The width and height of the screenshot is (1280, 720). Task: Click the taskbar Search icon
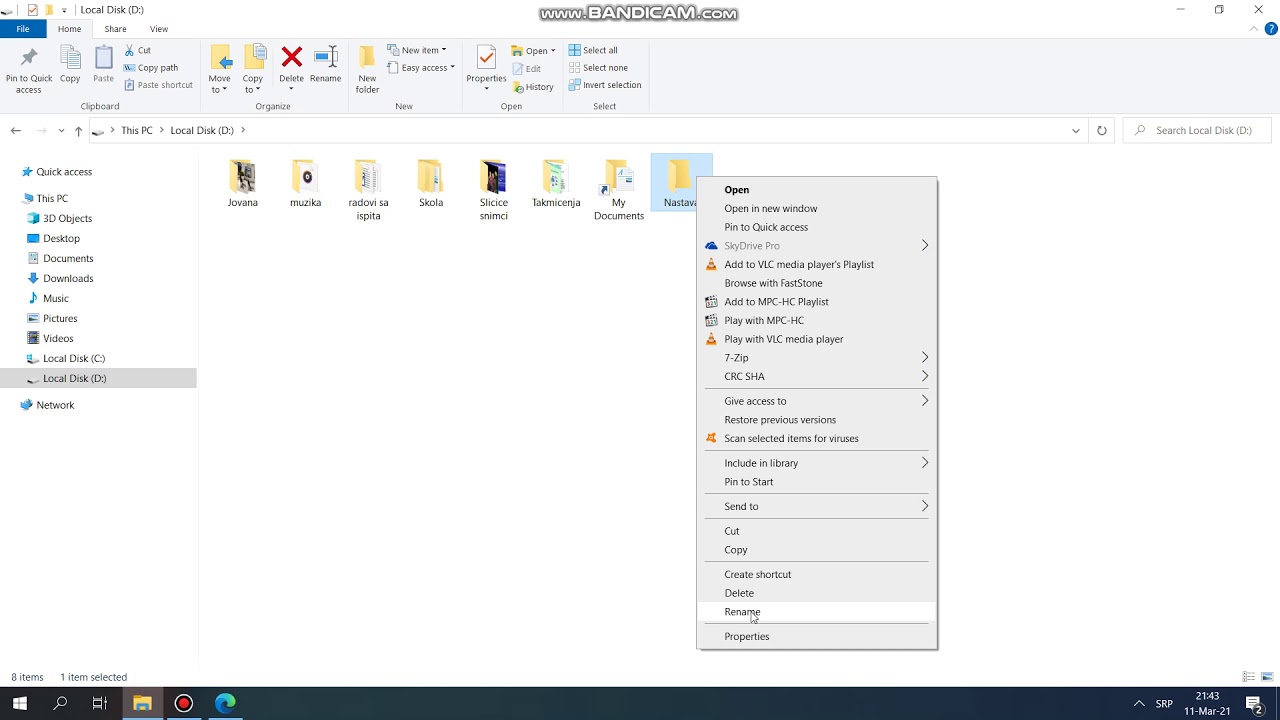(x=60, y=703)
